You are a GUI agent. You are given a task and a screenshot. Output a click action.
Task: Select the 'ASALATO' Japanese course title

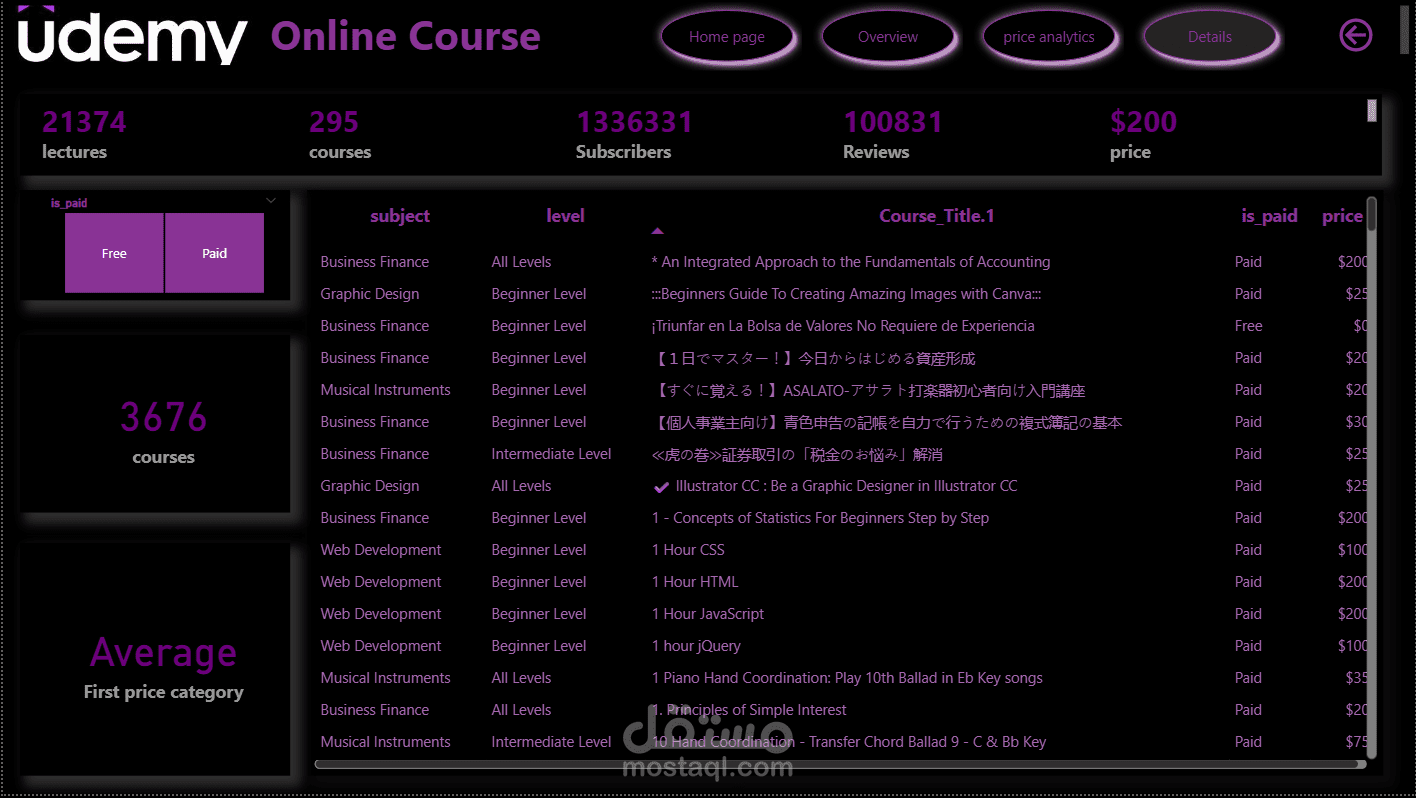(x=868, y=390)
